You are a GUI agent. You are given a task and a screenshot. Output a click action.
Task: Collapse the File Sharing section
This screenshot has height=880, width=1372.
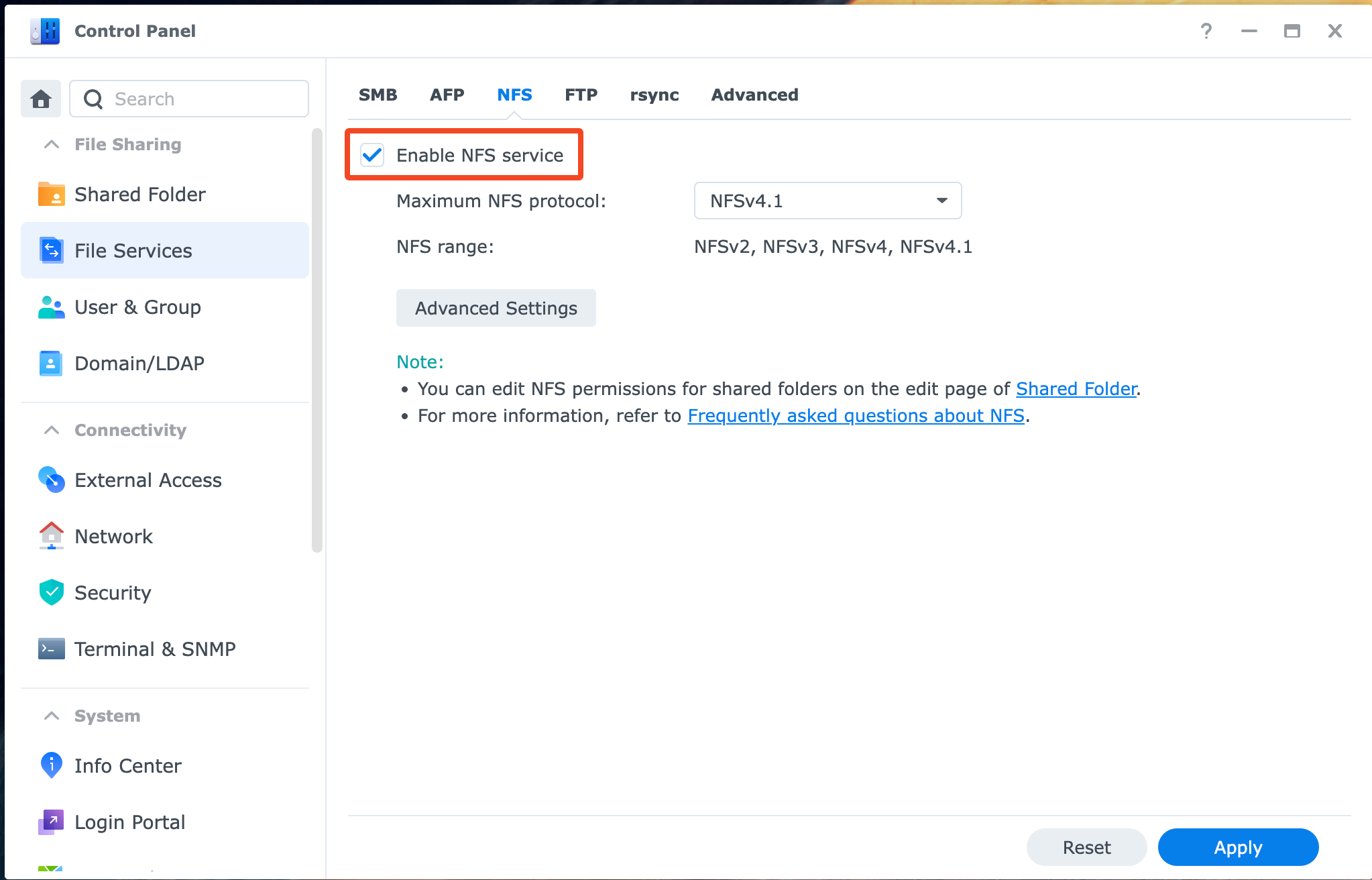click(x=52, y=145)
